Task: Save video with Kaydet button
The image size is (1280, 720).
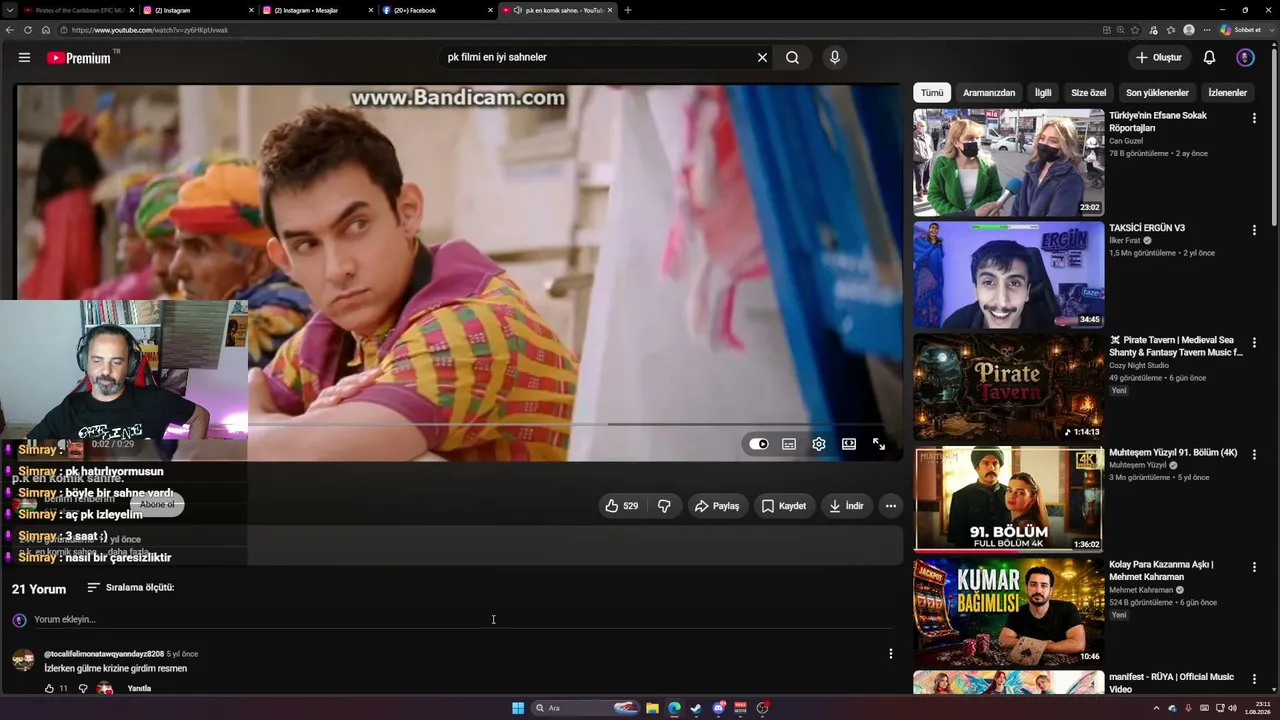Action: (x=784, y=506)
